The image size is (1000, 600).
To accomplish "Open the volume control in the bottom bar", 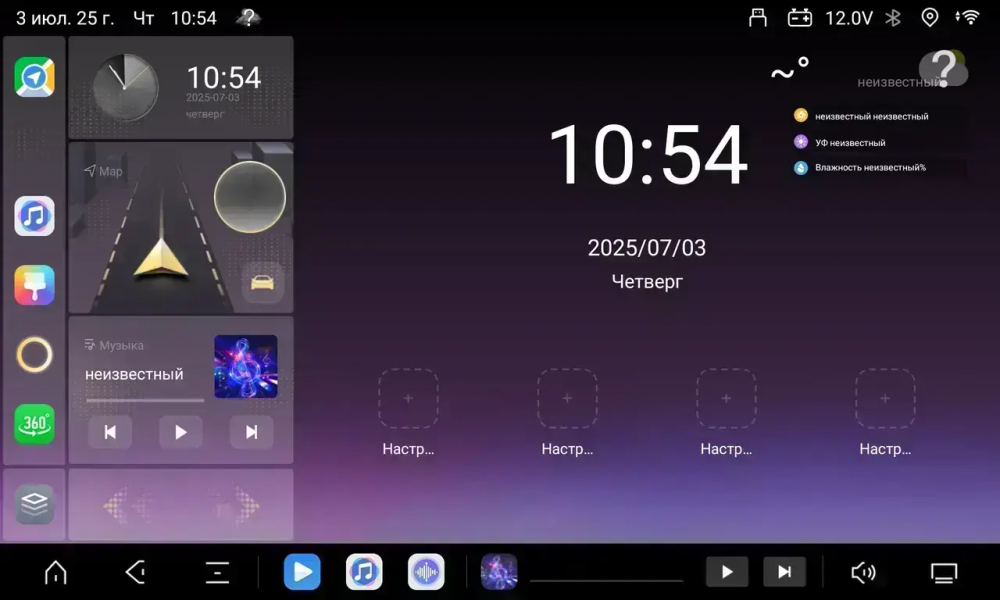I will 863,571.
